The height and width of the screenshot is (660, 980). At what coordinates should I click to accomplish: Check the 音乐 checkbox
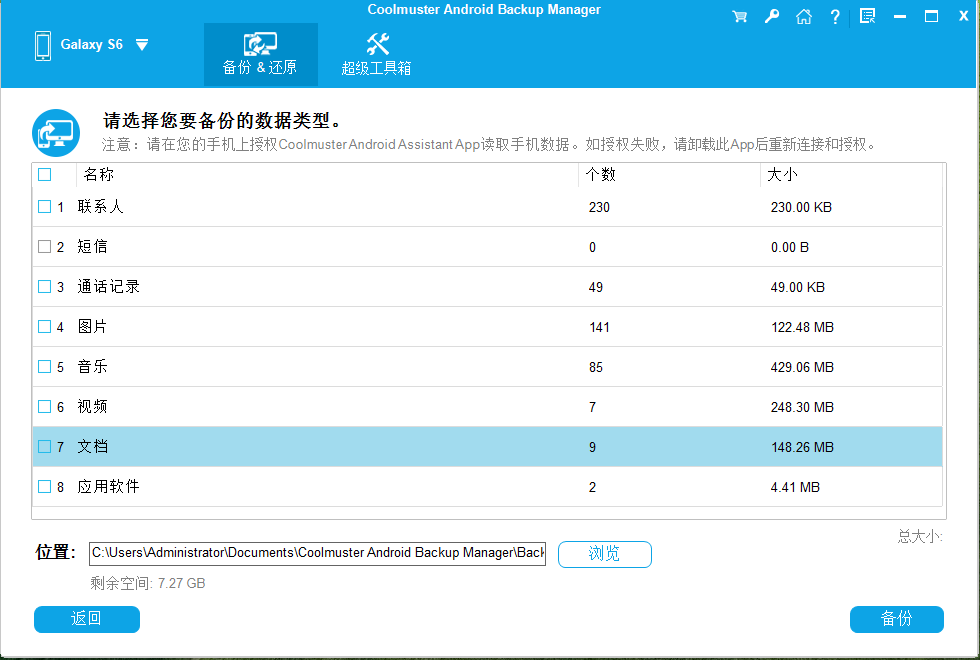point(44,367)
